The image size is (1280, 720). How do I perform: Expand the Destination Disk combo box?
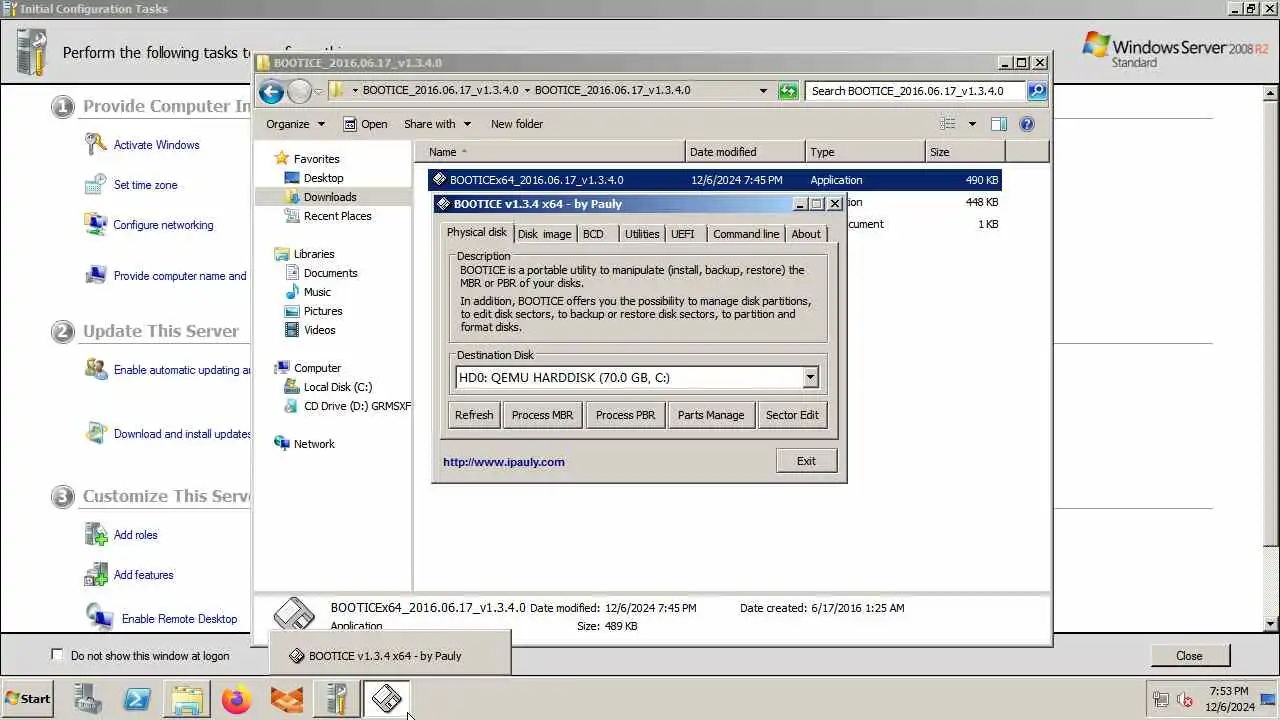point(810,378)
